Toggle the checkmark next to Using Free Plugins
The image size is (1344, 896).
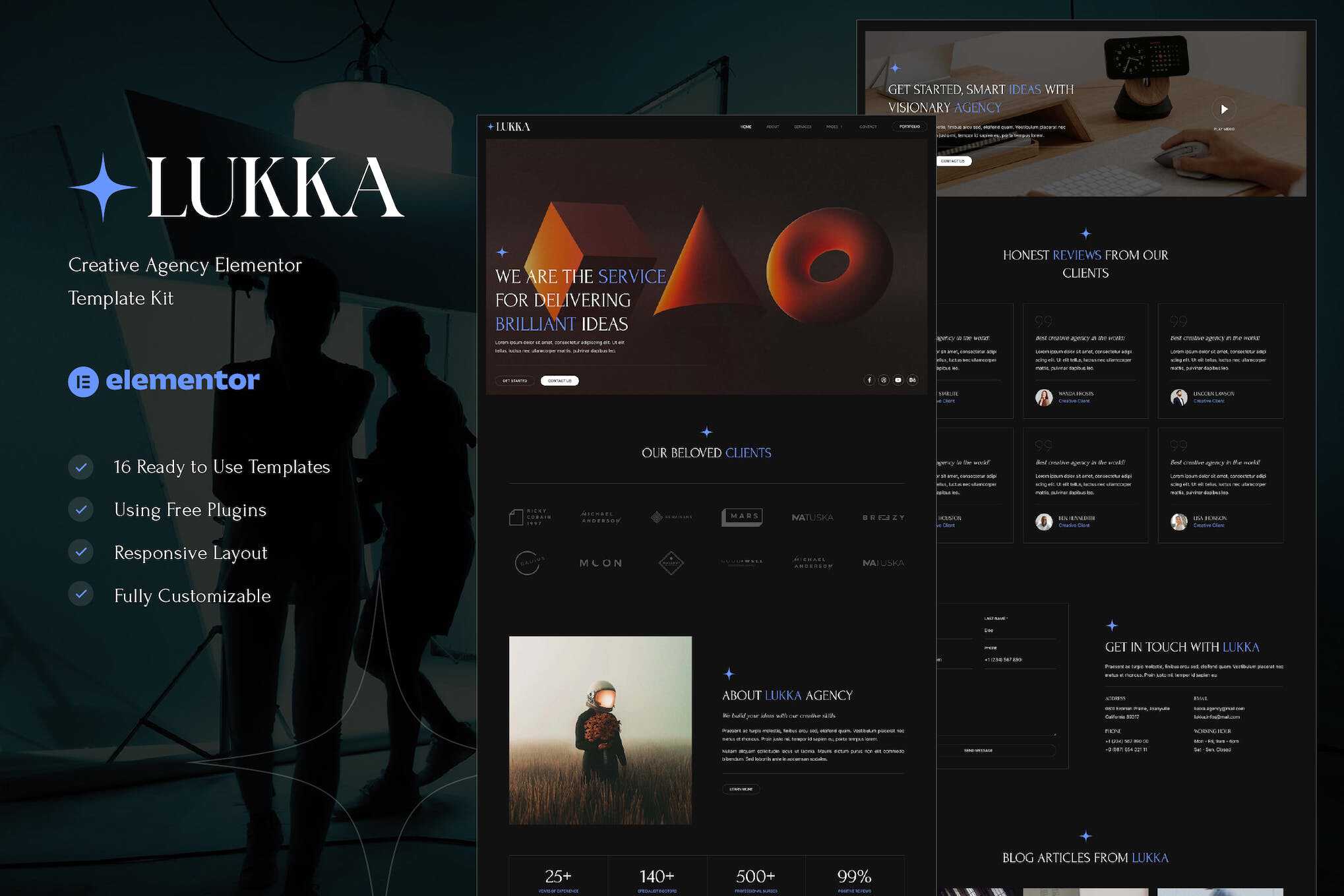81,510
